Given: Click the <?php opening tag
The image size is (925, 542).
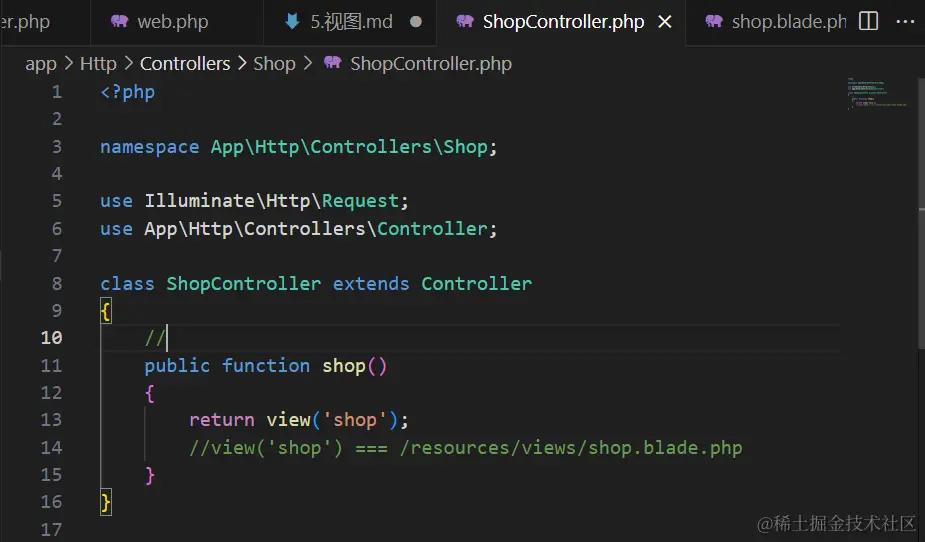Looking at the screenshot, I should [127, 93].
